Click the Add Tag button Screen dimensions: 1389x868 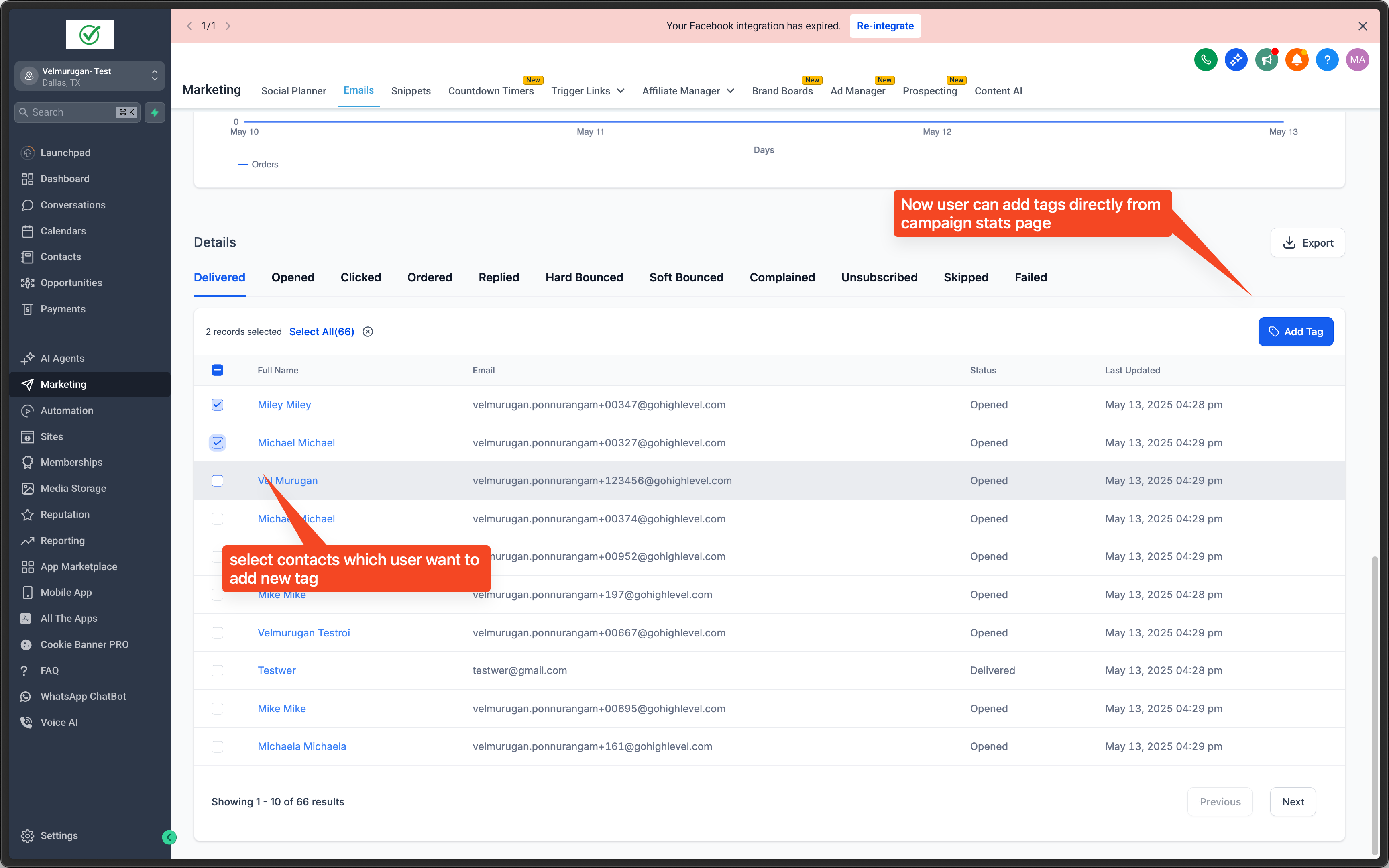[1295, 331]
